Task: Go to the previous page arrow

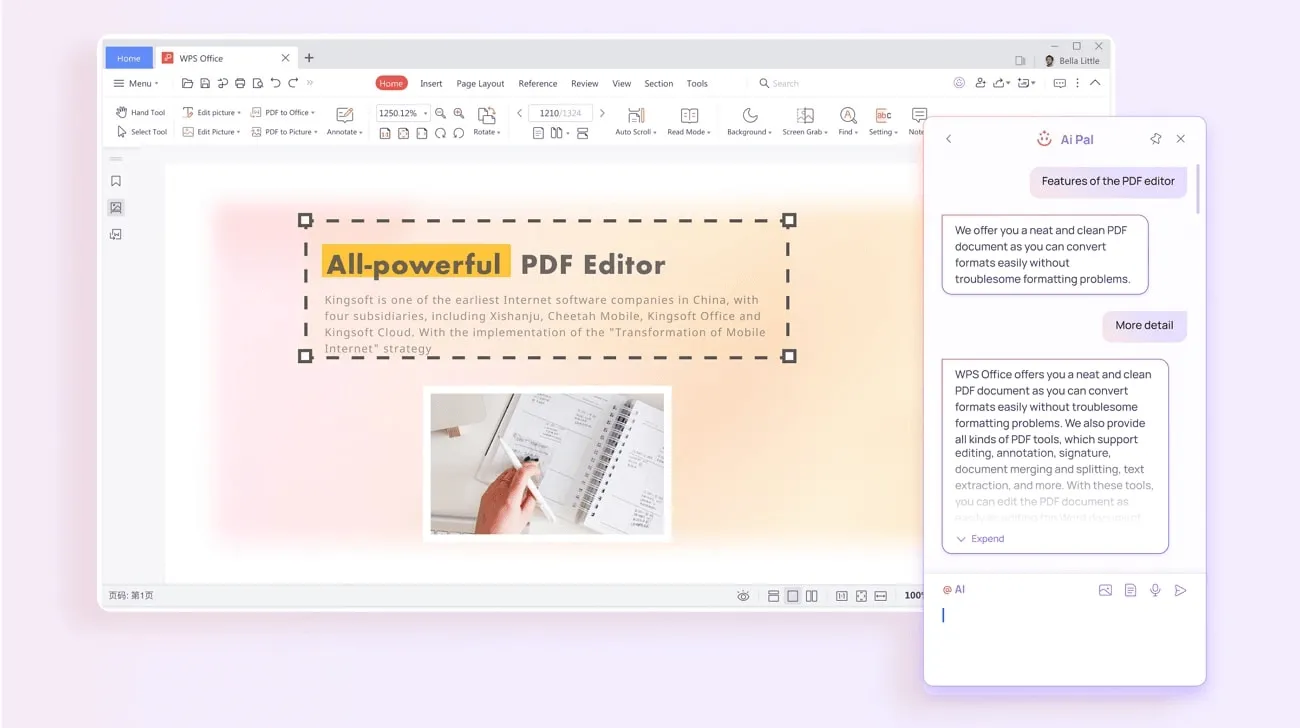Action: [x=519, y=113]
